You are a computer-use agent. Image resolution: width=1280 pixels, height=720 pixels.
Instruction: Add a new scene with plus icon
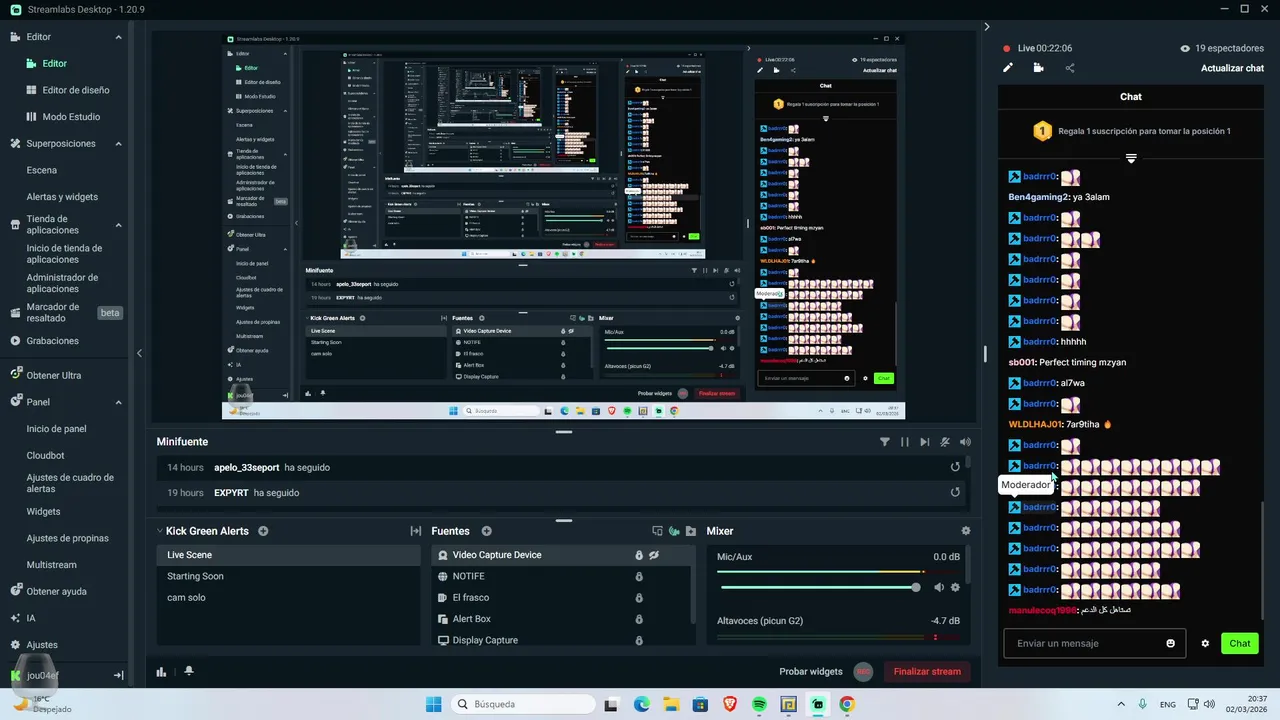[x=263, y=531]
